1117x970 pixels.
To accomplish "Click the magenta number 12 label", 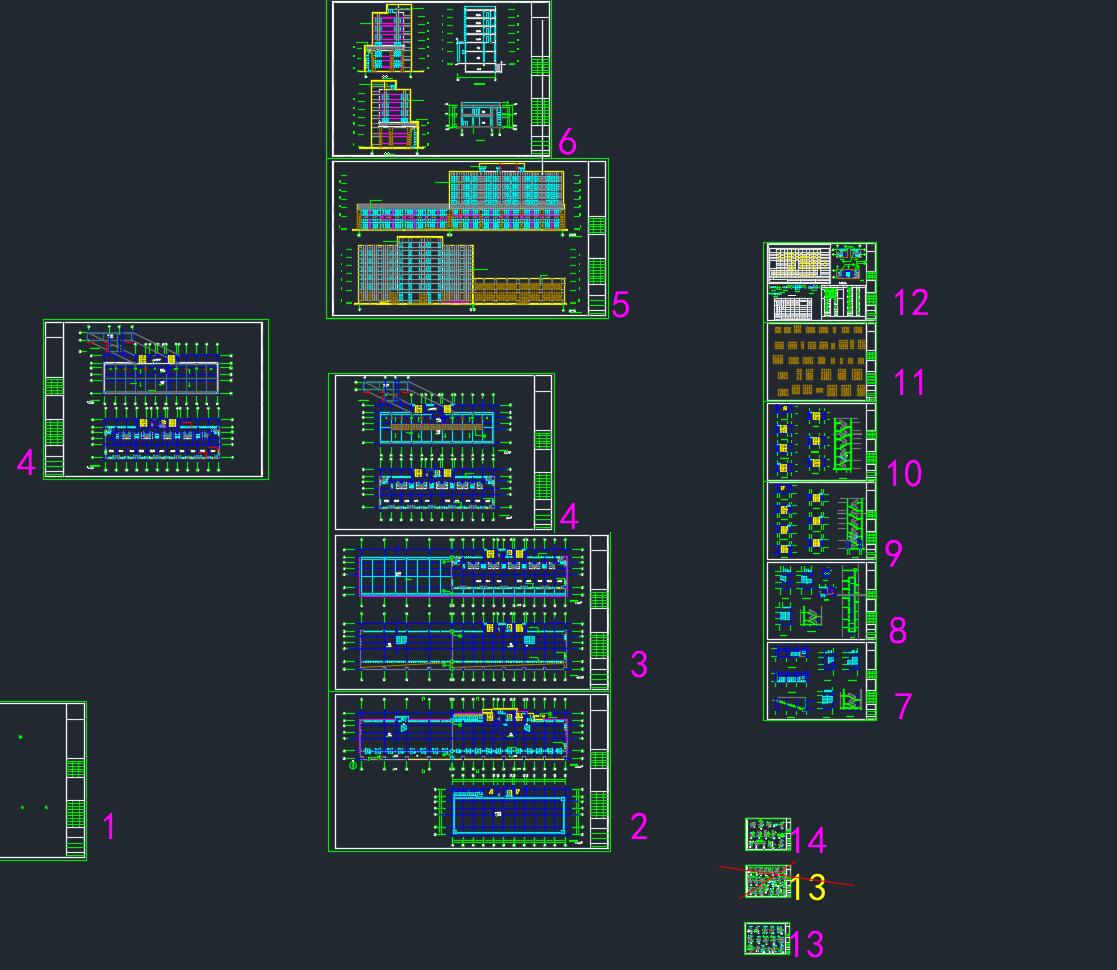I will coord(910,302).
